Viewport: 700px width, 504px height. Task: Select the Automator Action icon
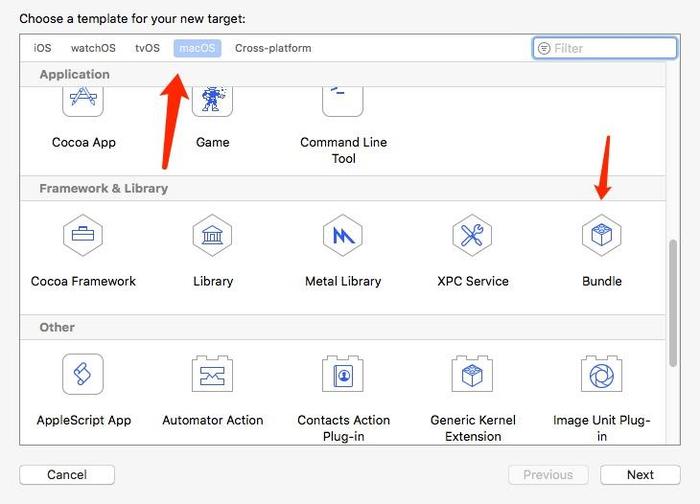(212, 374)
